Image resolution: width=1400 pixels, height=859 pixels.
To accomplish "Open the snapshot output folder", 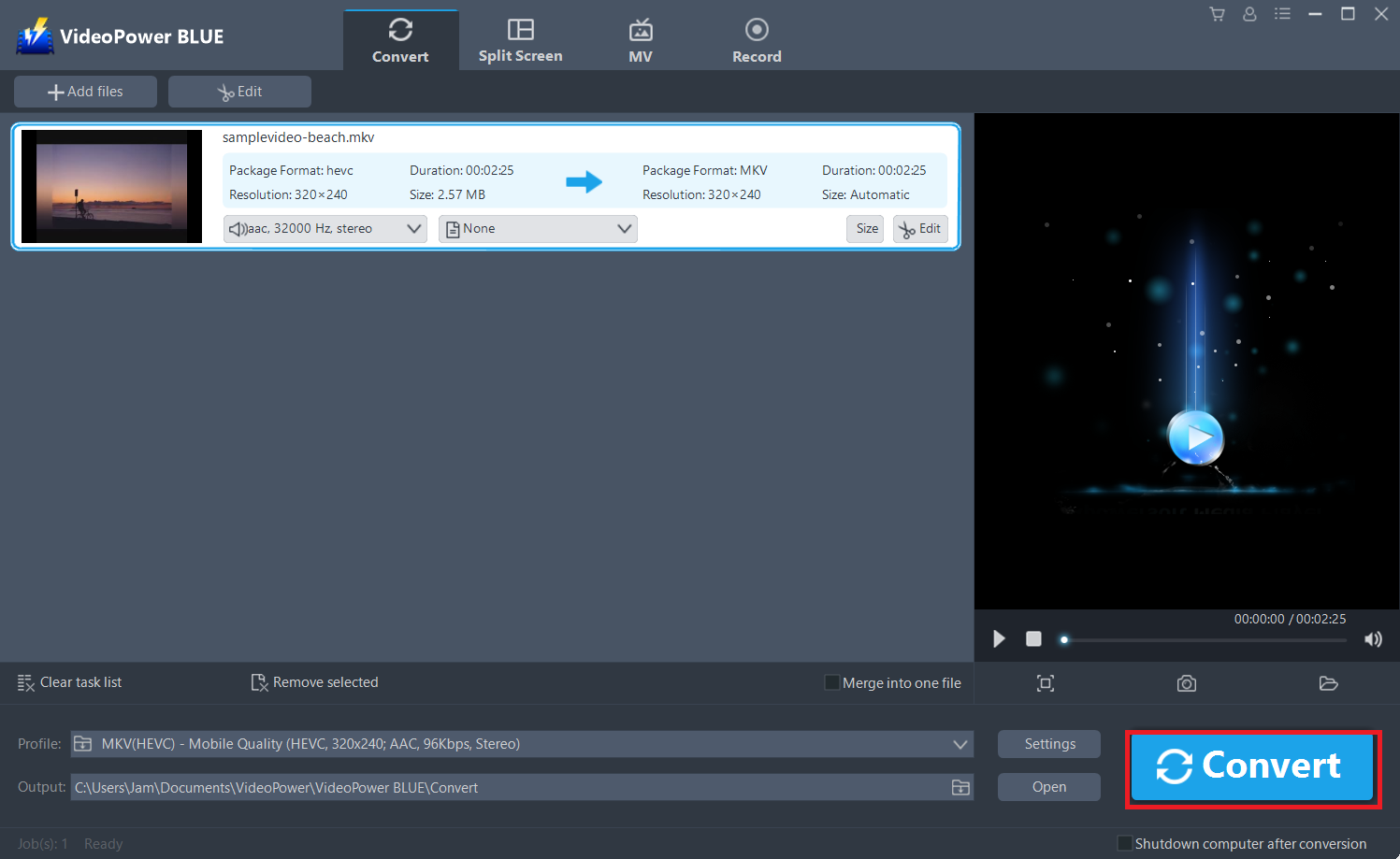I will pyautogui.click(x=1329, y=683).
